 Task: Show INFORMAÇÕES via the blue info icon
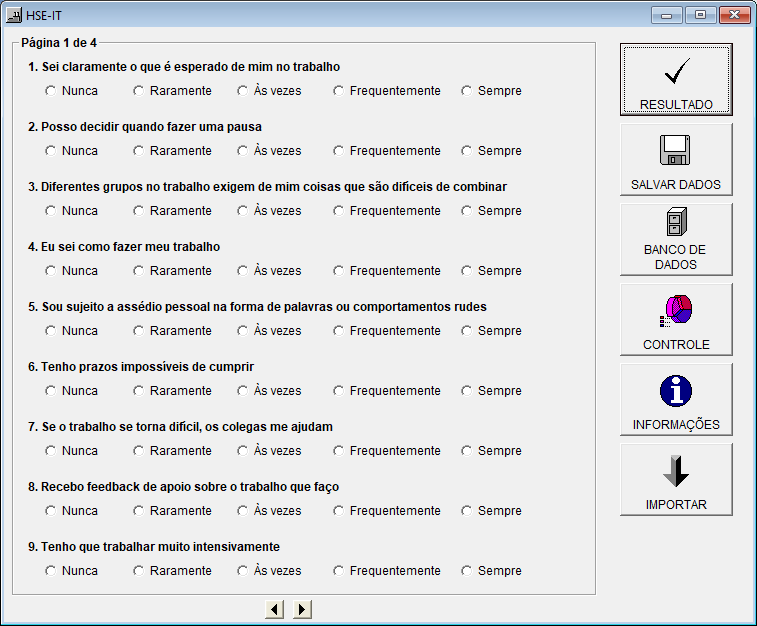click(676, 399)
